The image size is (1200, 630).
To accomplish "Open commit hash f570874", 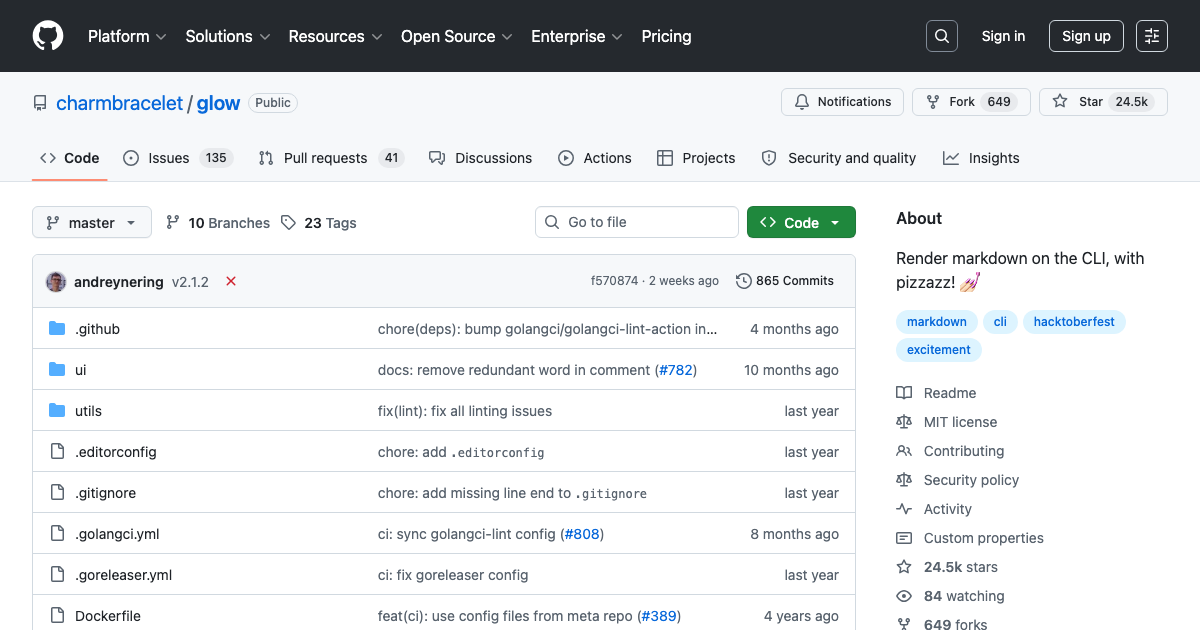I will (x=614, y=281).
